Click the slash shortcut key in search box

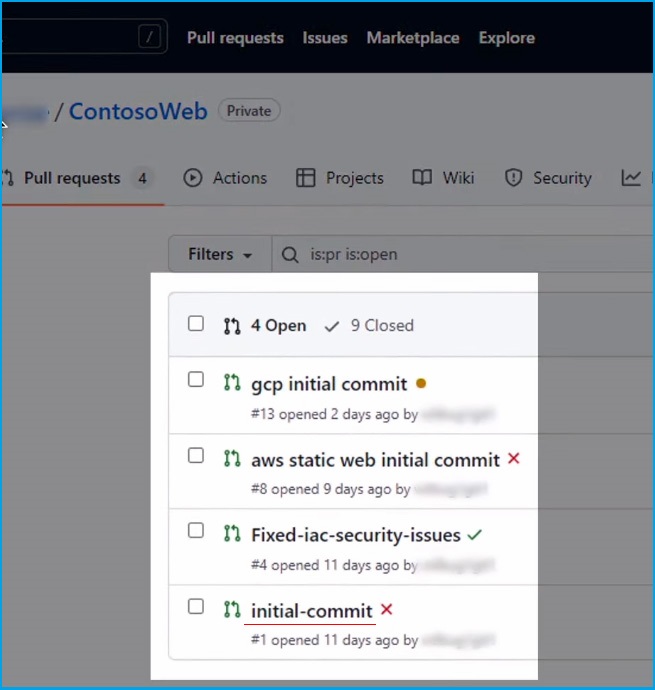(x=150, y=37)
